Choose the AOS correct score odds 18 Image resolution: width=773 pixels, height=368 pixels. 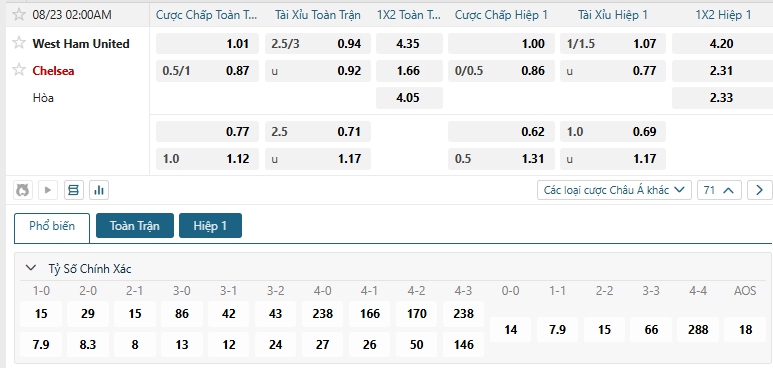coord(745,330)
